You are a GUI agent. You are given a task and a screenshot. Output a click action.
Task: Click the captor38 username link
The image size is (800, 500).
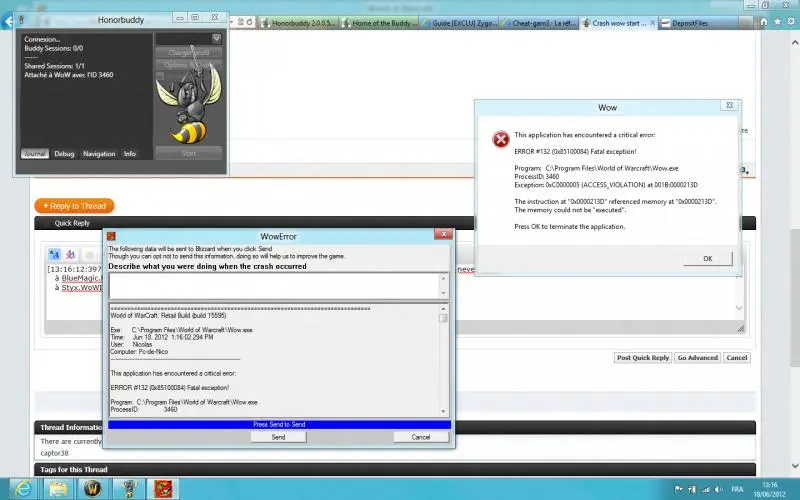(54, 453)
